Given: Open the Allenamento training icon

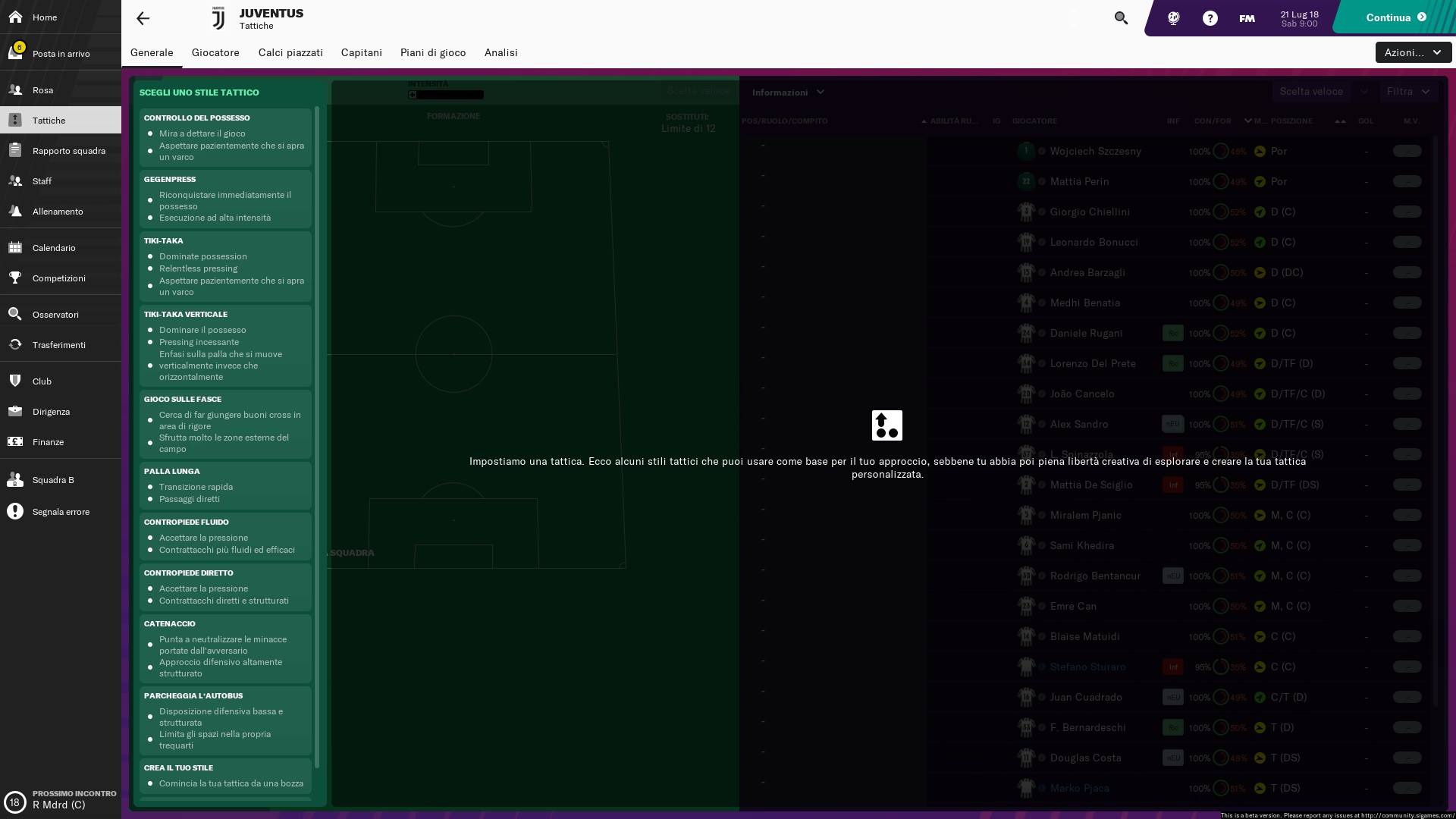Looking at the screenshot, I should (15, 211).
